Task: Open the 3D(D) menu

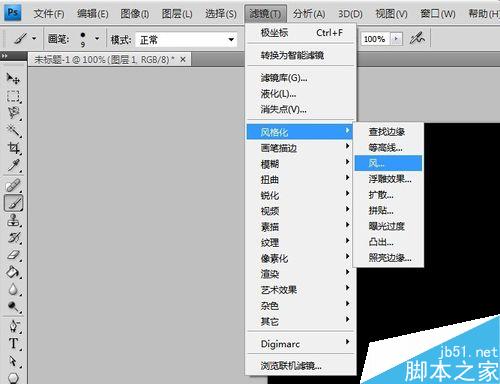Action: click(350, 14)
